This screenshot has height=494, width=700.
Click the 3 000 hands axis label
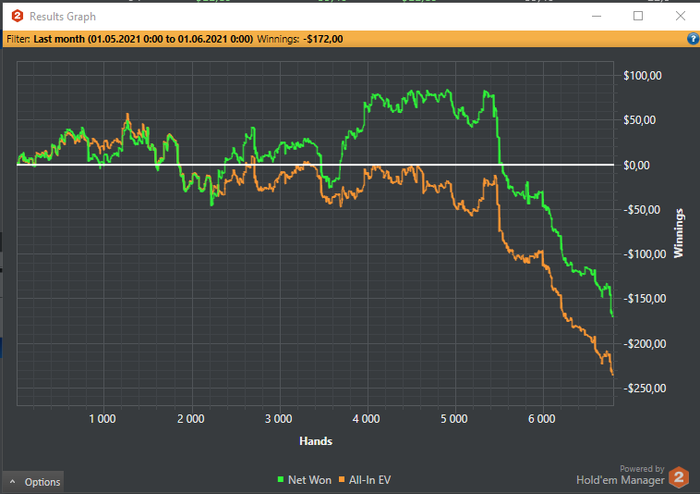[x=279, y=419]
